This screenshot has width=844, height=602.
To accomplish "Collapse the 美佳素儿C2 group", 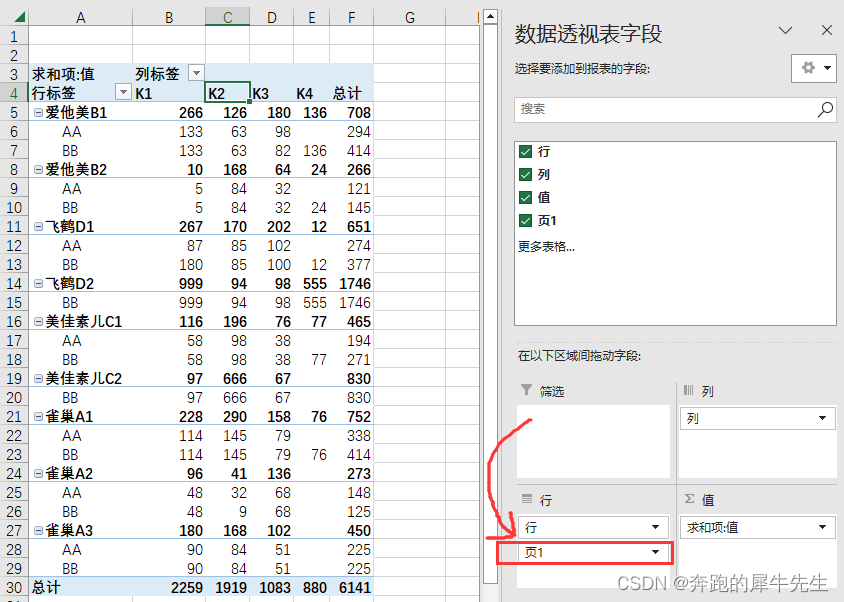I will click(x=38, y=379).
